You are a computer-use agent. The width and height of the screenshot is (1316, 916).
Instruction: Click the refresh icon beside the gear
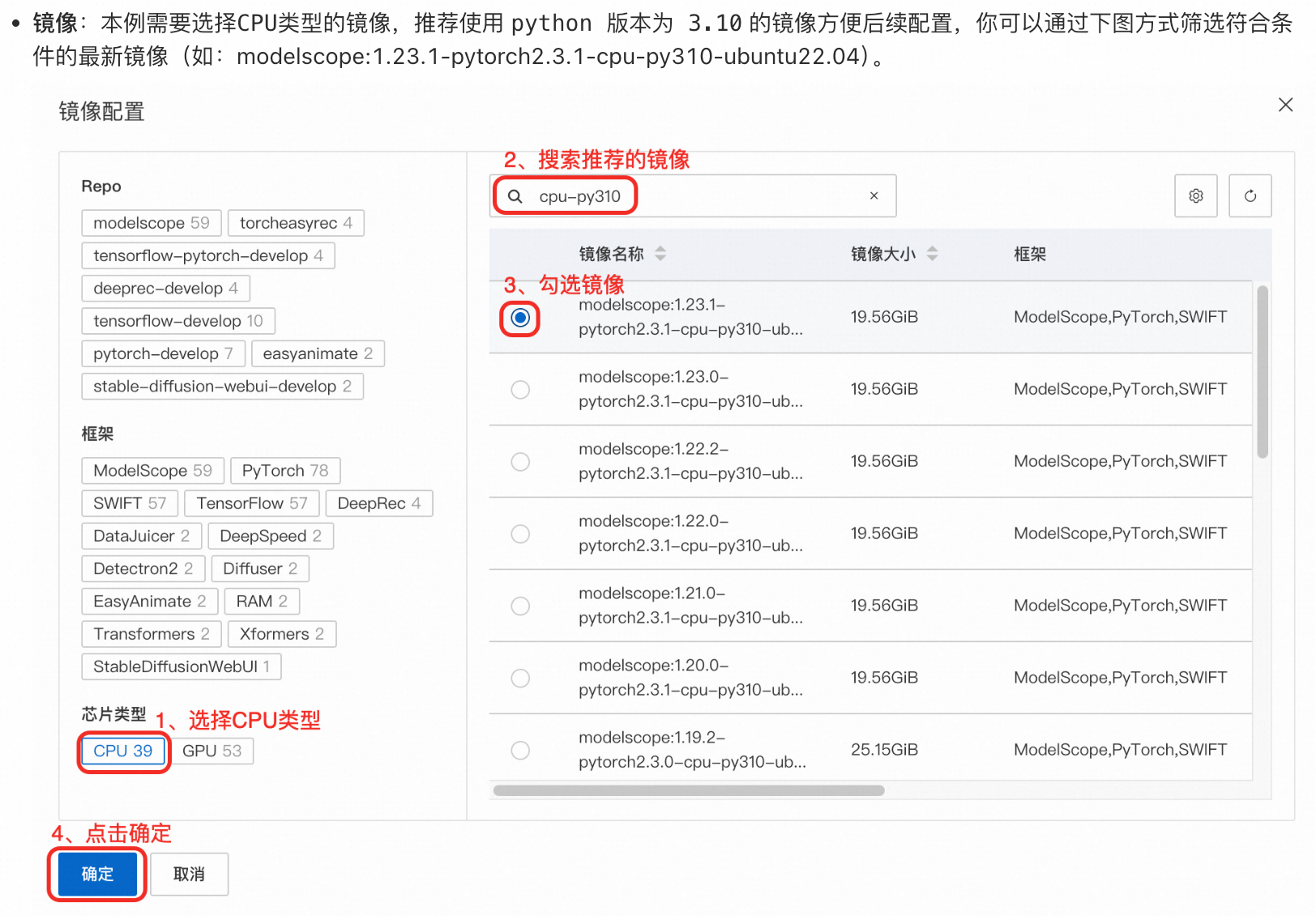click(x=1250, y=195)
